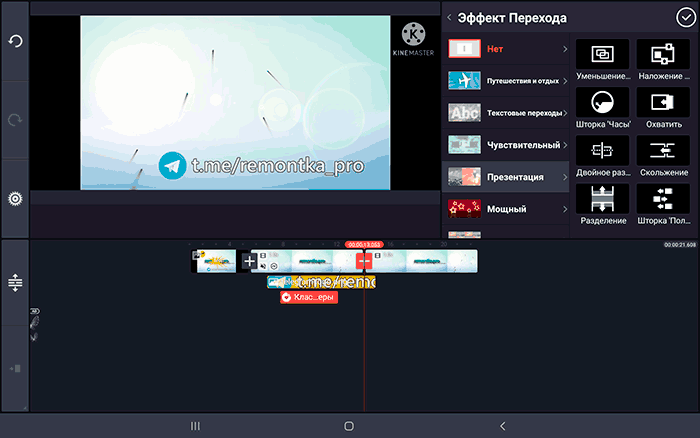Choose the Охватить transition
This screenshot has height=438, width=700.
coord(663,108)
